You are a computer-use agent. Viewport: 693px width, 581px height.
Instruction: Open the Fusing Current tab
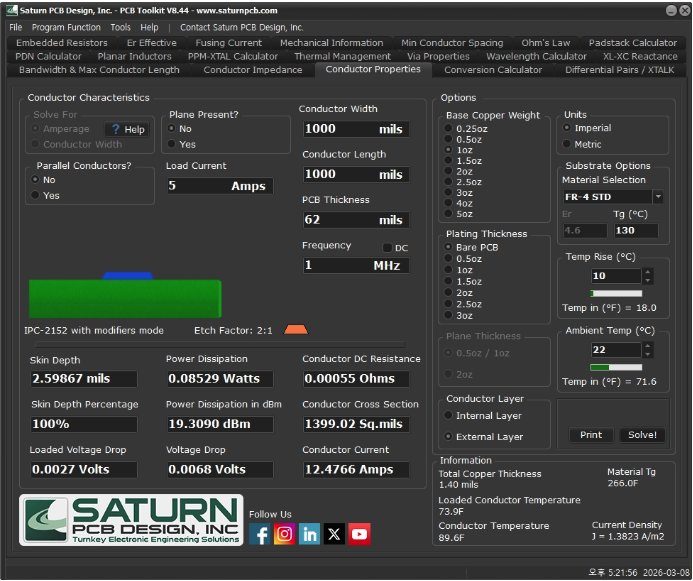tap(228, 43)
